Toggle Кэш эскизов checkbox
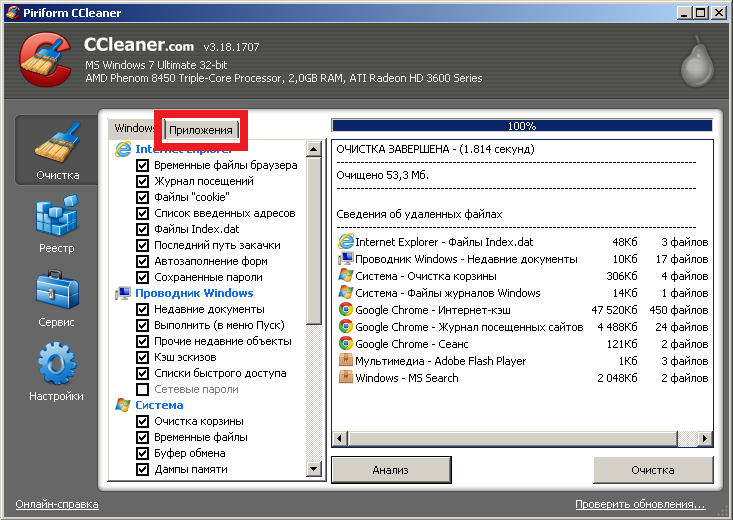The image size is (733, 520). point(143,357)
